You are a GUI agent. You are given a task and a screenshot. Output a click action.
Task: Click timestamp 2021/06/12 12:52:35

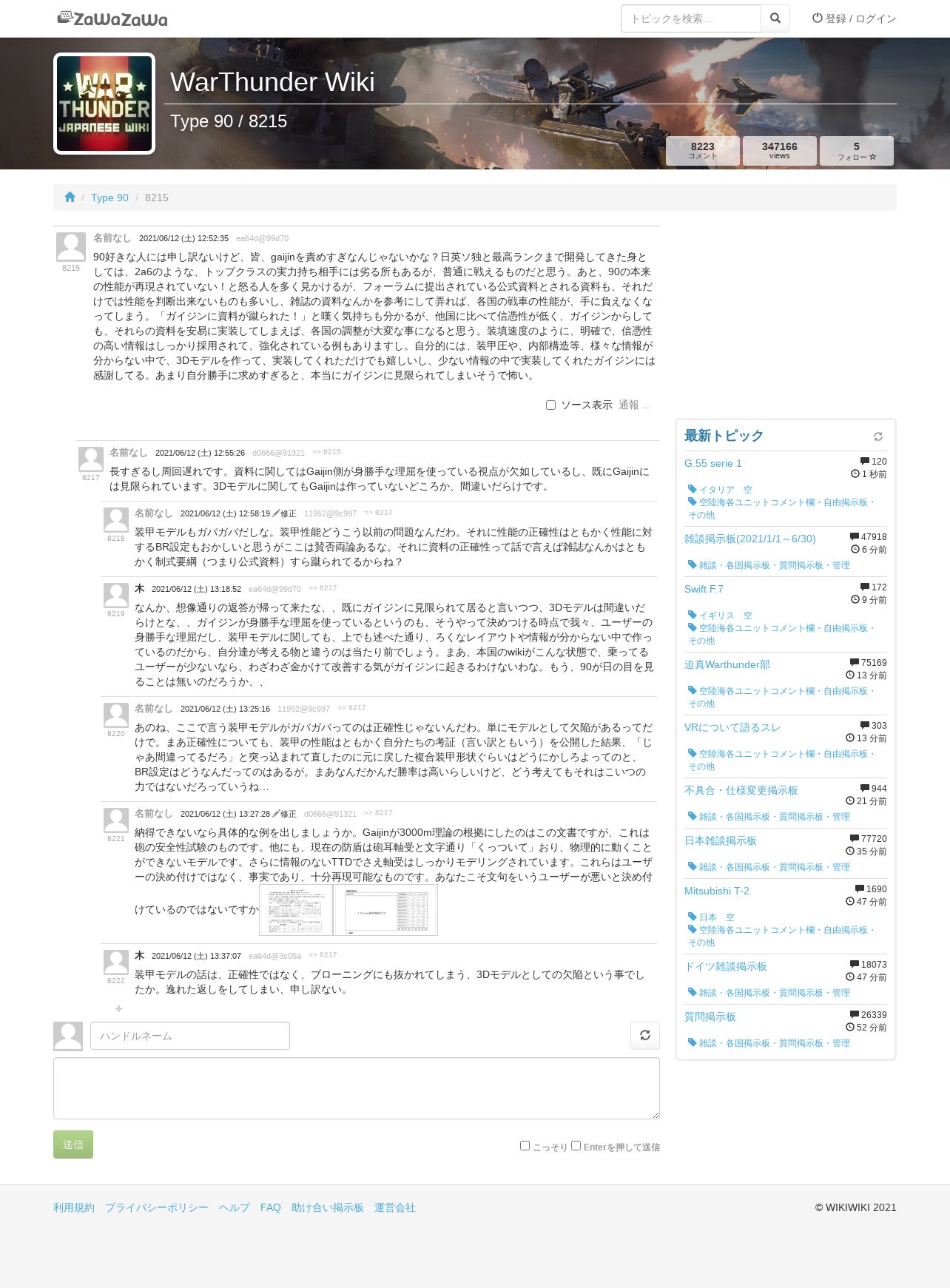click(183, 238)
